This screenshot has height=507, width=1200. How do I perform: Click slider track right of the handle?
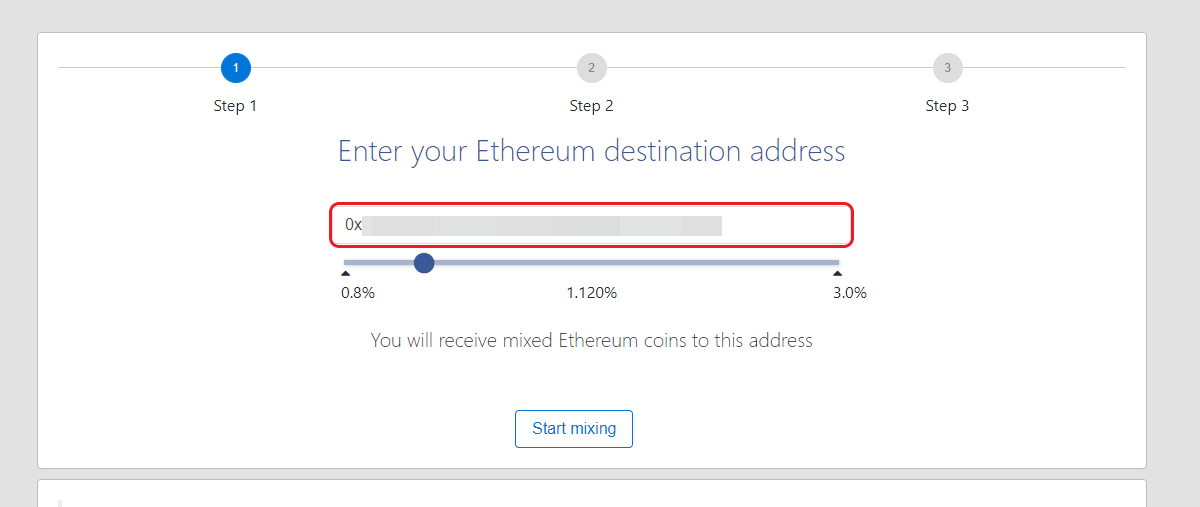click(630, 263)
